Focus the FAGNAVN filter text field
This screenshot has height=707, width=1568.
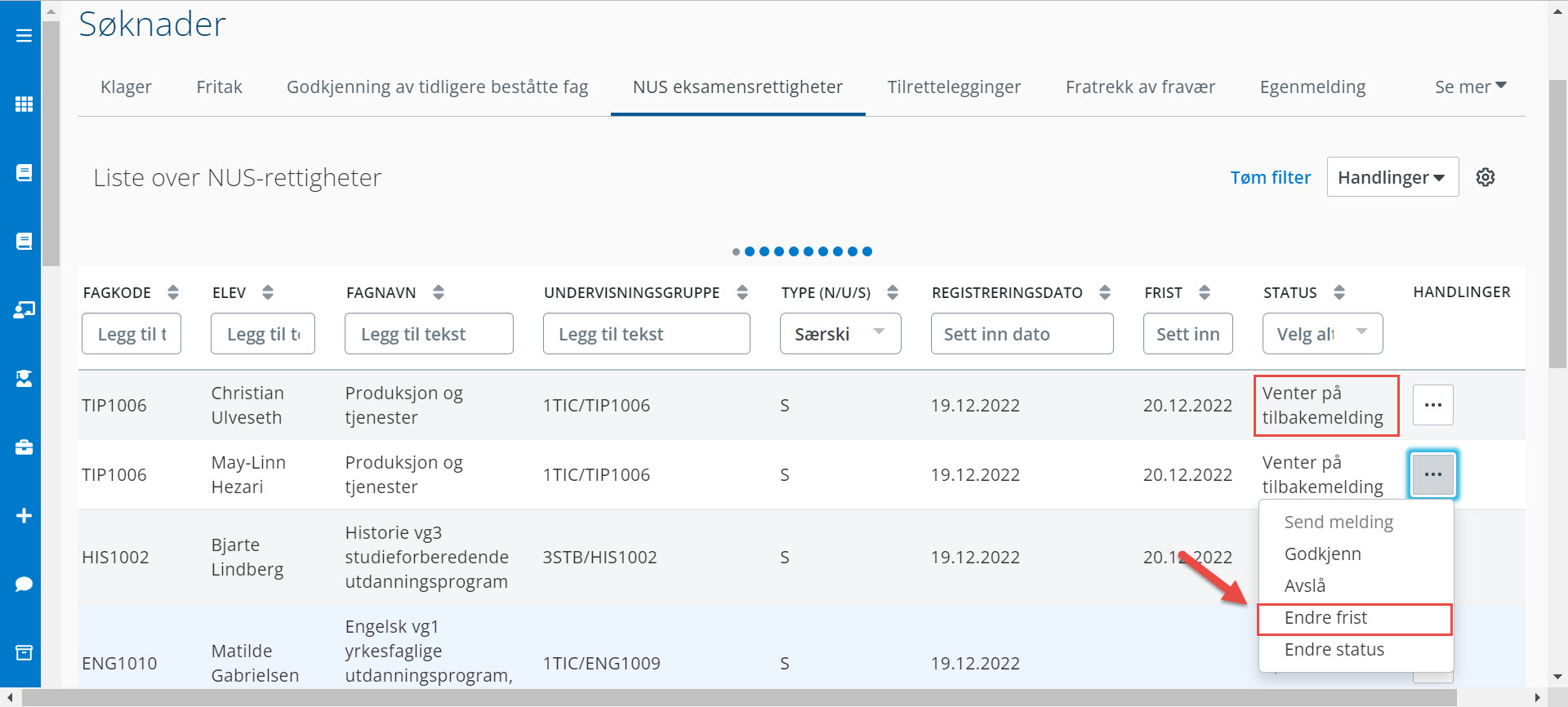429,334
